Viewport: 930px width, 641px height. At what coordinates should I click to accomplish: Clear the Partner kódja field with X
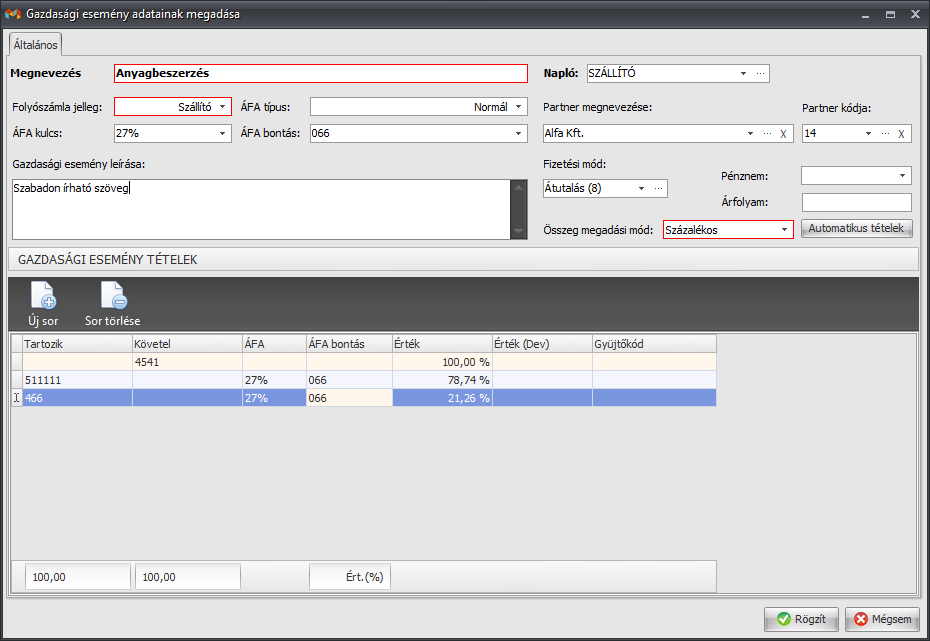pos(901,133)
